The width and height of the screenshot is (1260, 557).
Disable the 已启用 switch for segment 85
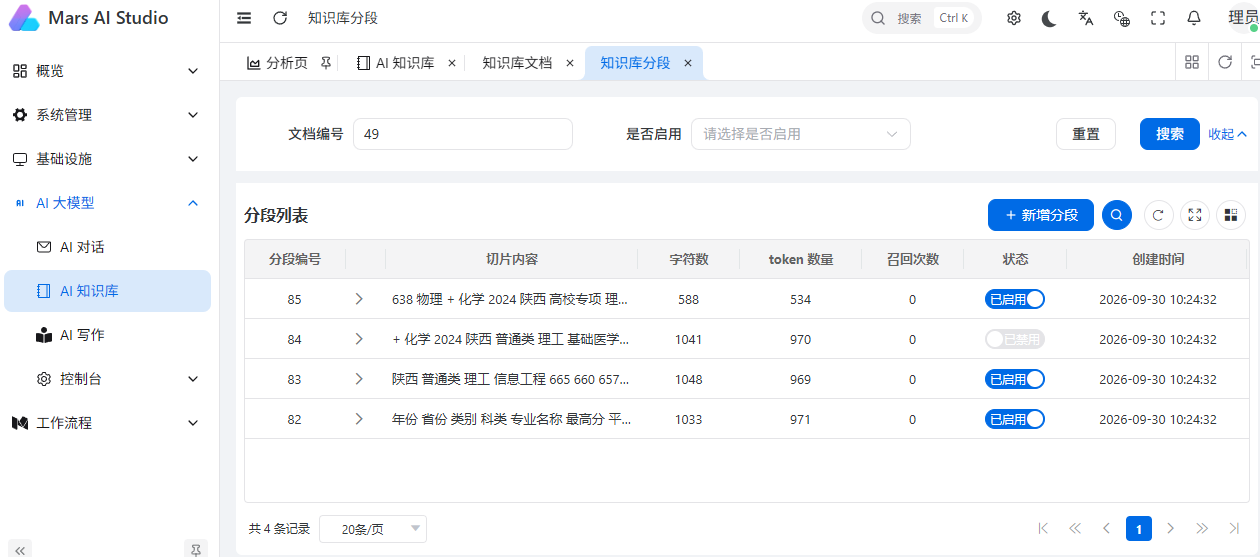[1015, 299]
